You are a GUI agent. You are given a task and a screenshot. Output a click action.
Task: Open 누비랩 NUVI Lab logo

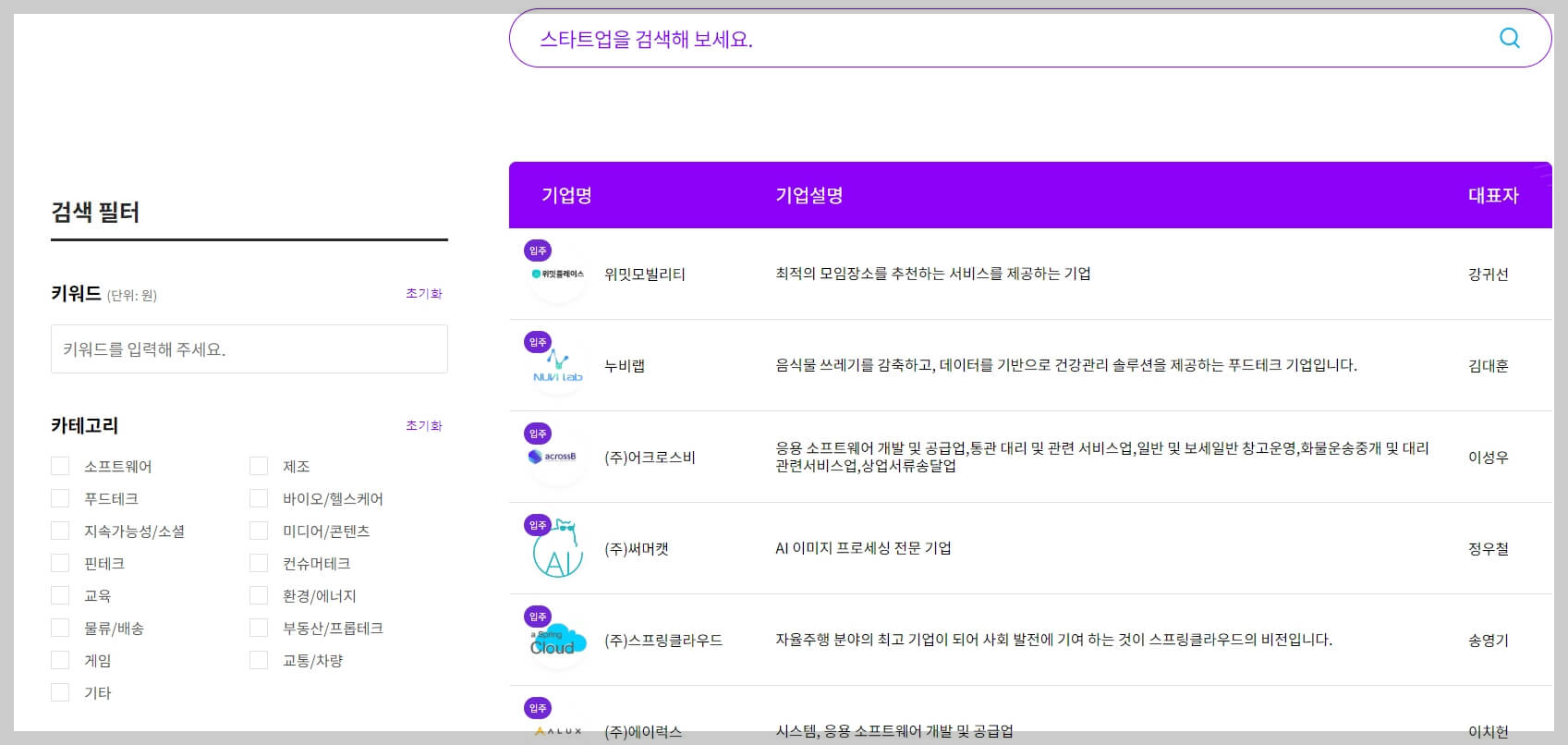pyautogui.click(x=558, y=366)
